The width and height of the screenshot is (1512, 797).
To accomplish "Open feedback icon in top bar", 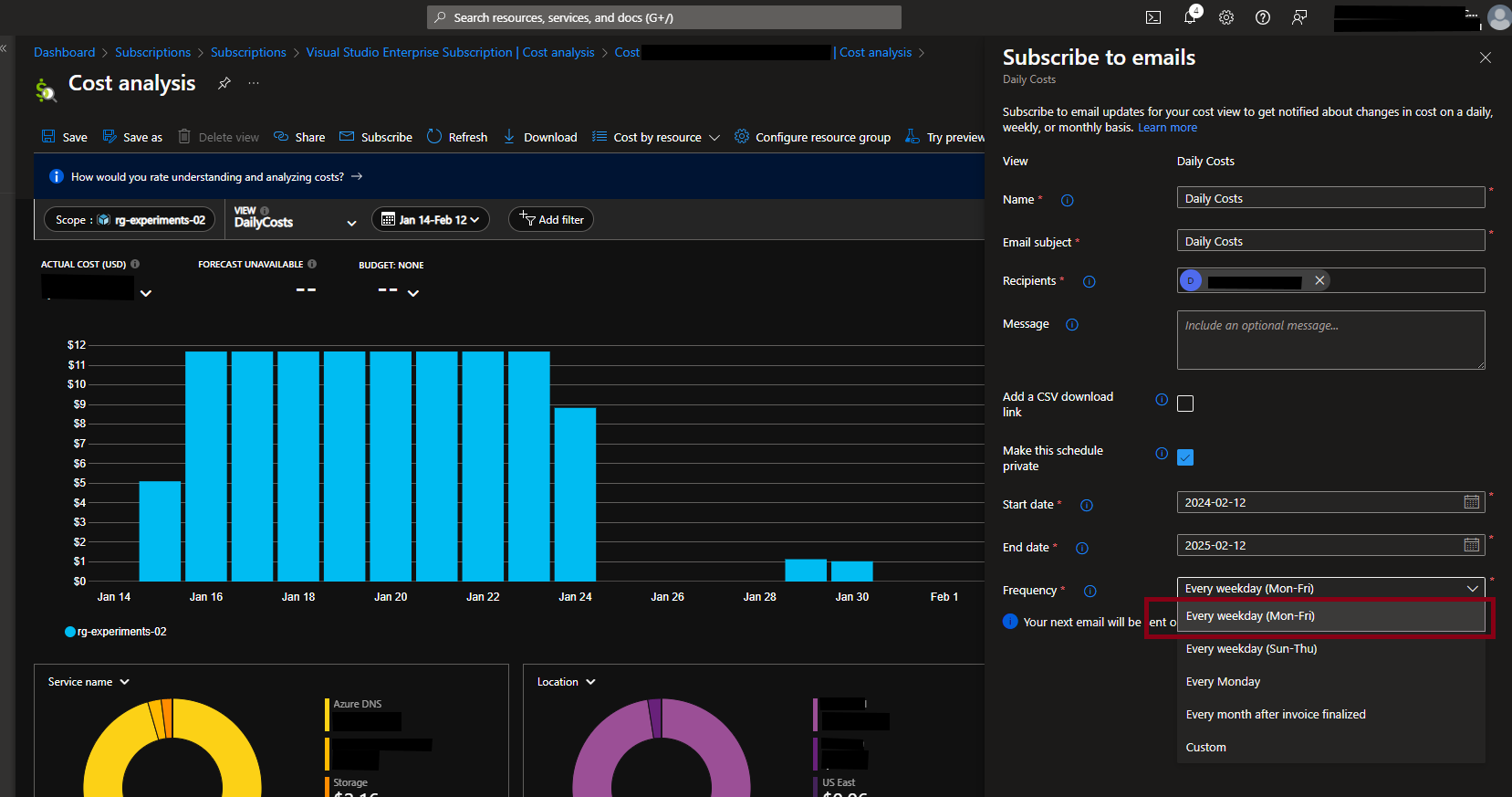I will tap(1299, 17).
